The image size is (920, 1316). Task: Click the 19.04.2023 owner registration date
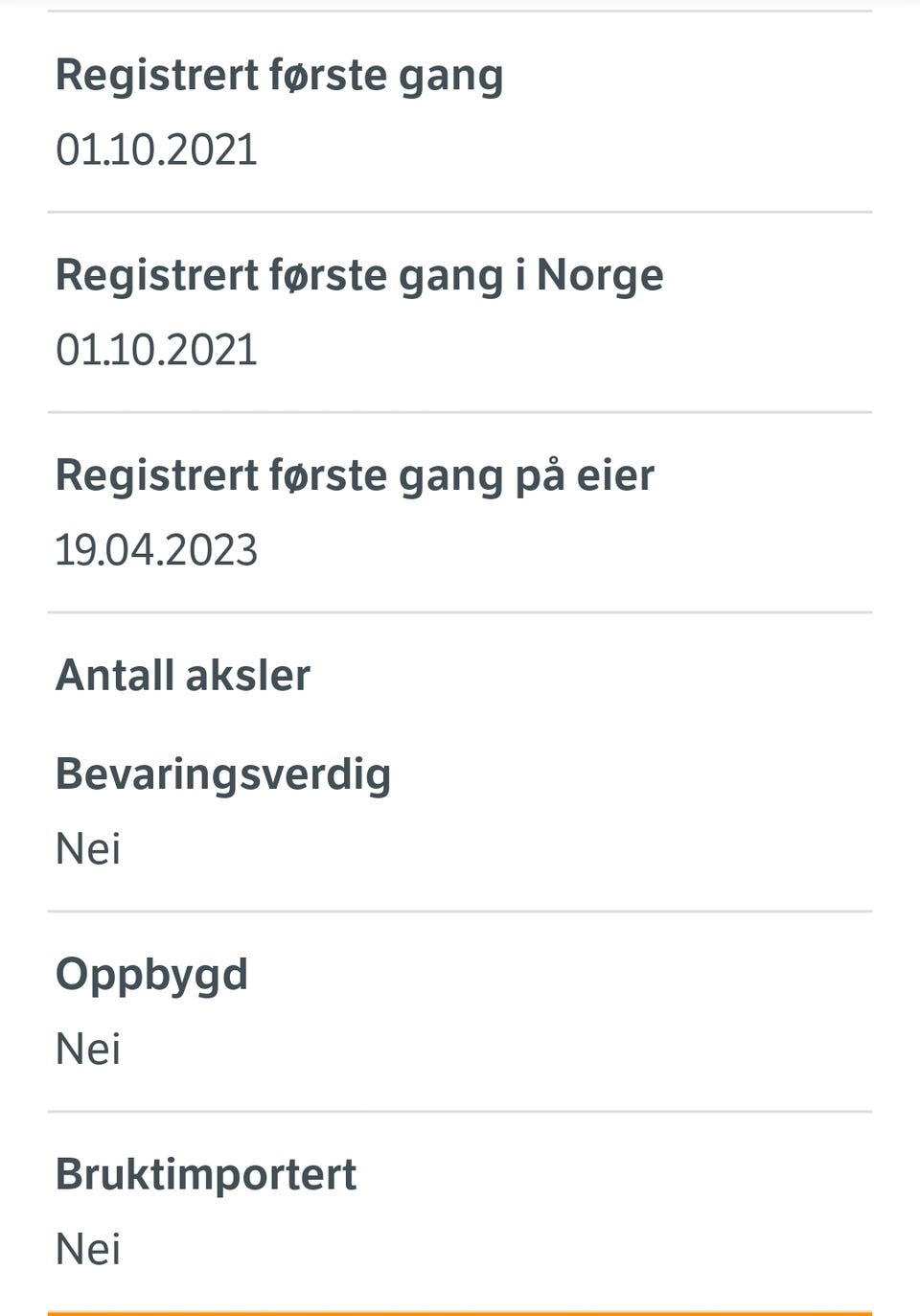(x=156, y=551)
